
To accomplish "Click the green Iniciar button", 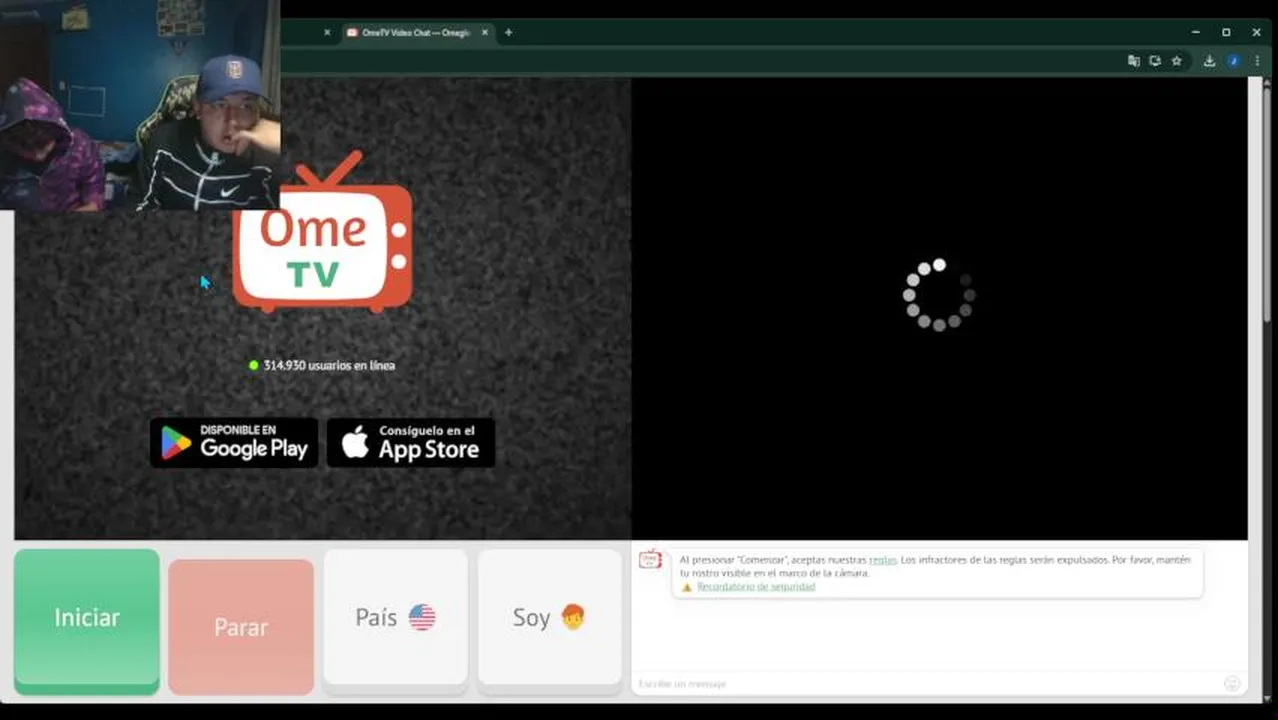I will 87,620.
